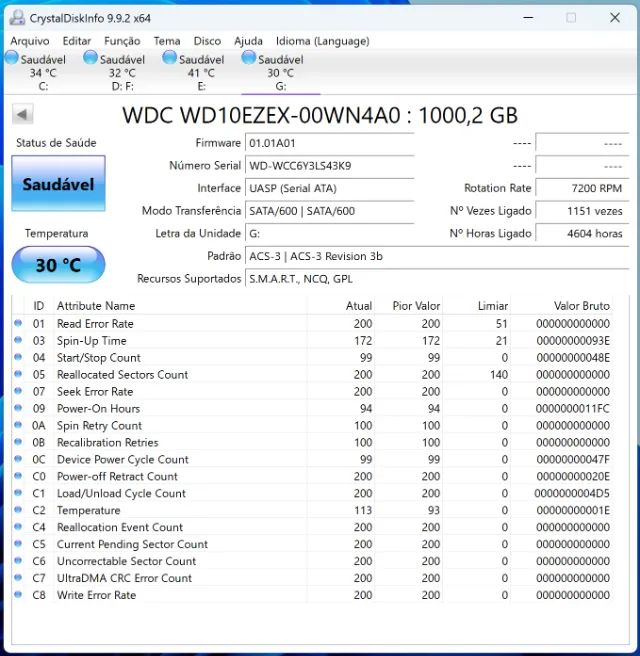Click status dot of Write Error Rate row
Viewport: 640px width, 656px height.
pos(18,594)
